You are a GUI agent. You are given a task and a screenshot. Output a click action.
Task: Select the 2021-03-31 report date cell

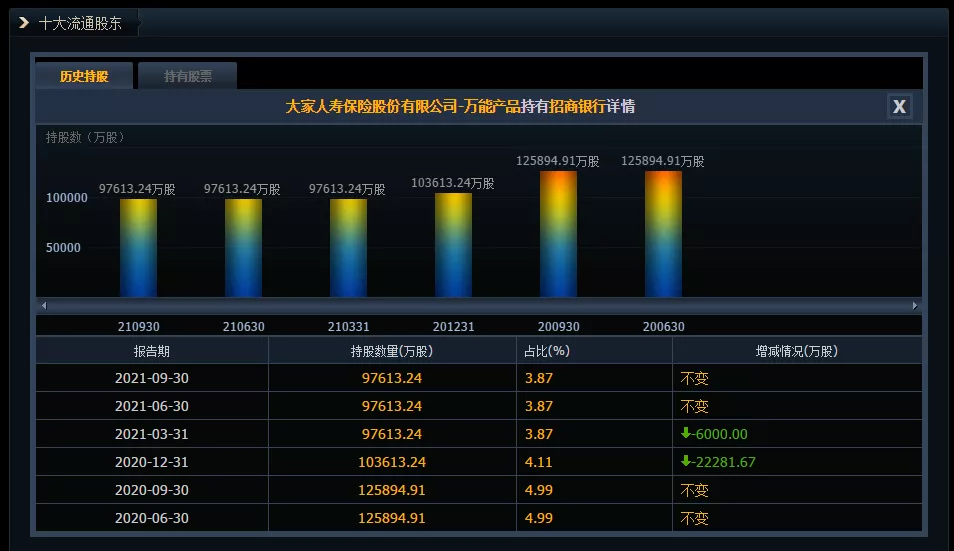pos(151,434)
